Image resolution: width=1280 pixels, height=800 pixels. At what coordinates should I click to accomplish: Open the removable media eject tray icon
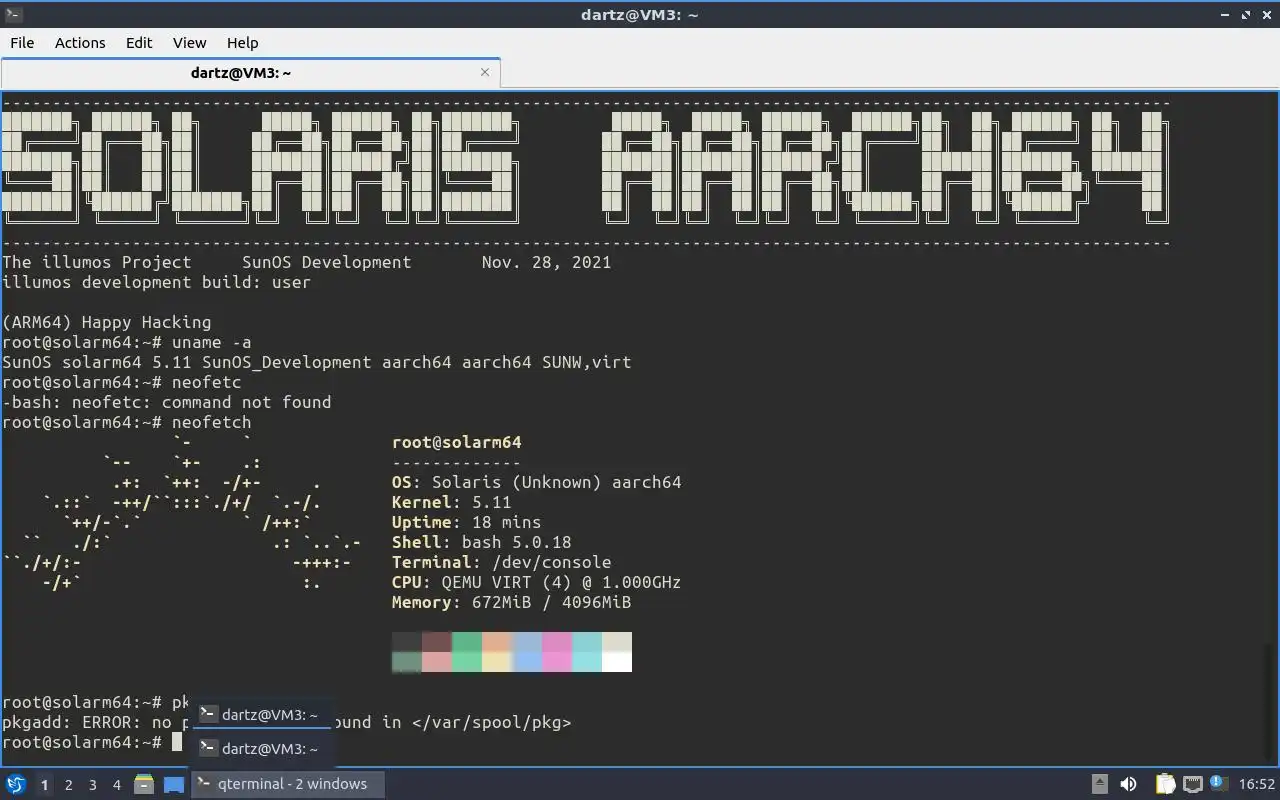[1099, 784]
